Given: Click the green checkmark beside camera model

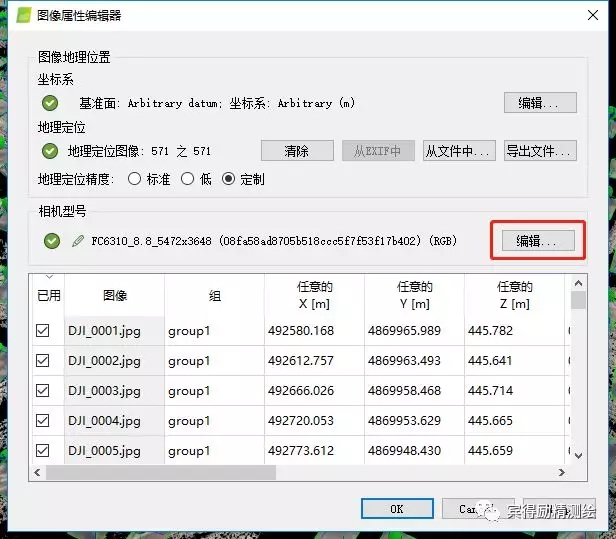Looking at the screenshot, I should tap(52, 241).
